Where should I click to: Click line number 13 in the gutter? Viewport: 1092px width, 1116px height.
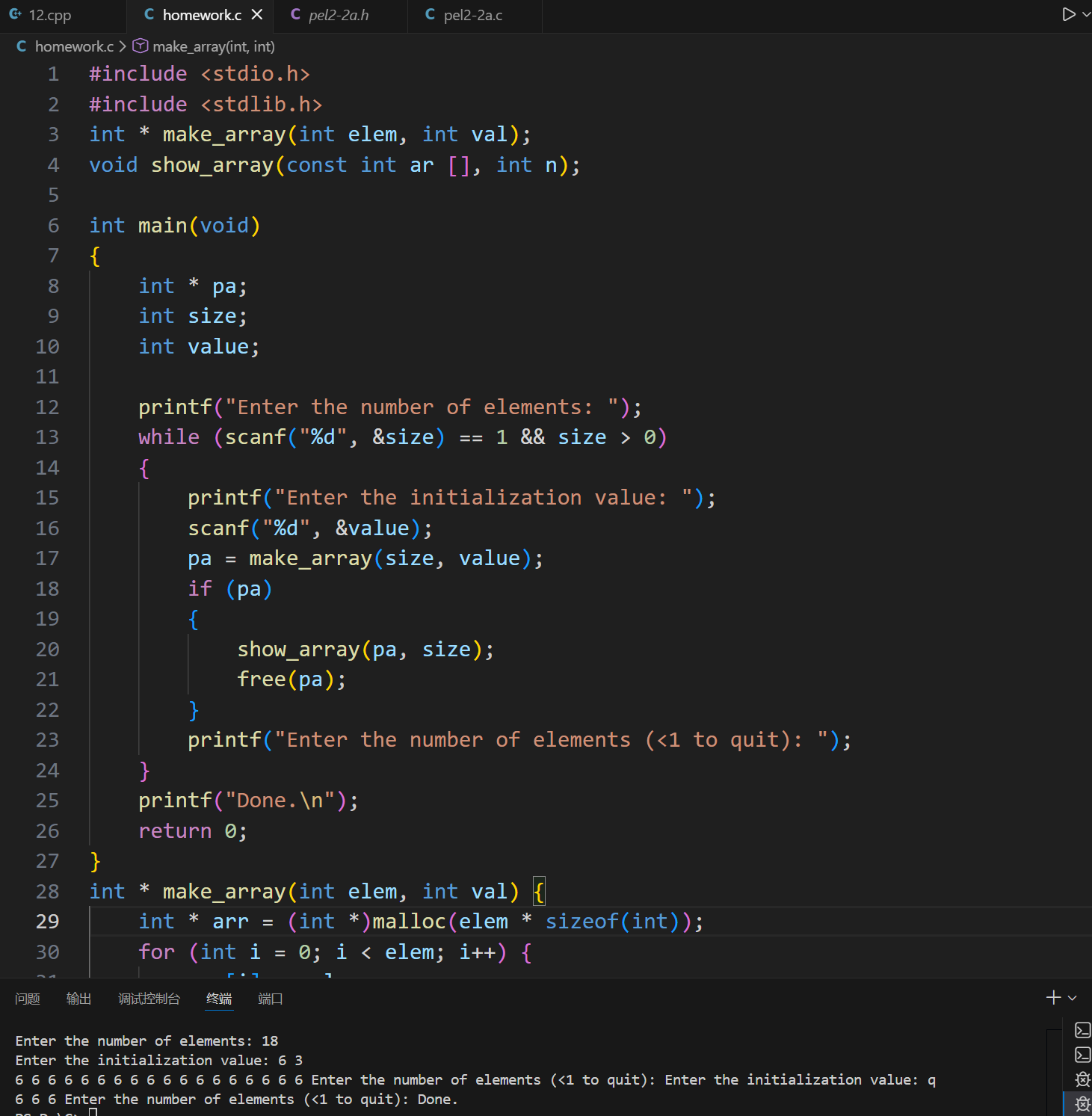47,437
